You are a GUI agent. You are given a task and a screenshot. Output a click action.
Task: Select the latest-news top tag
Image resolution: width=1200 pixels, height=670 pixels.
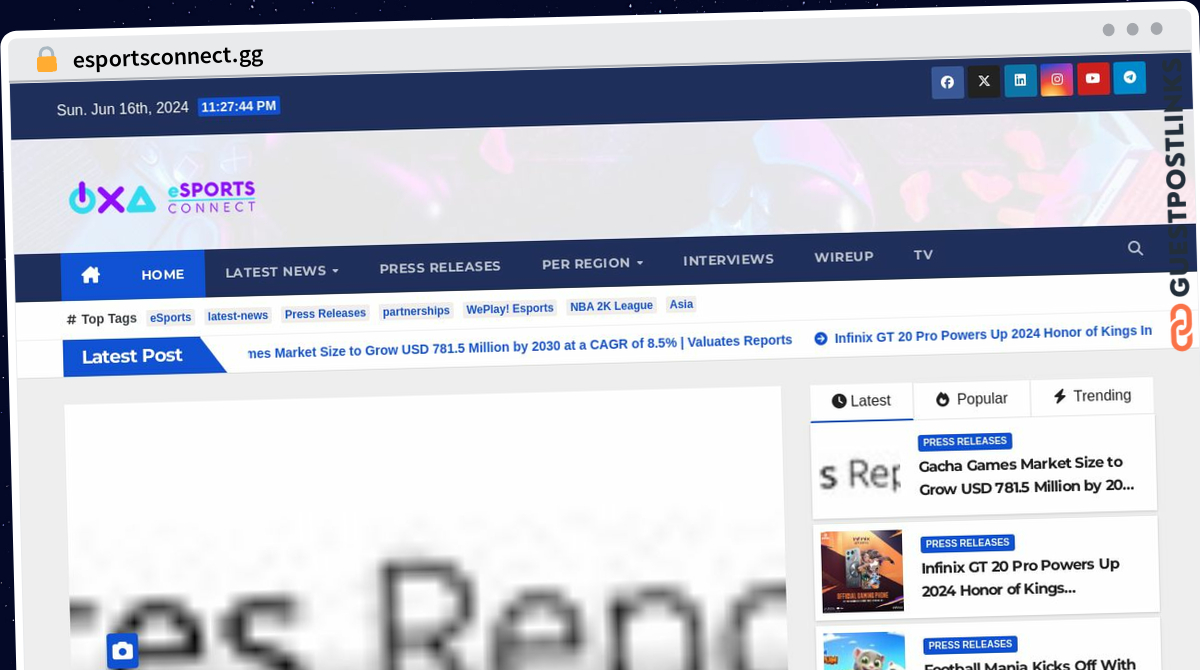[x=238, y=316]
